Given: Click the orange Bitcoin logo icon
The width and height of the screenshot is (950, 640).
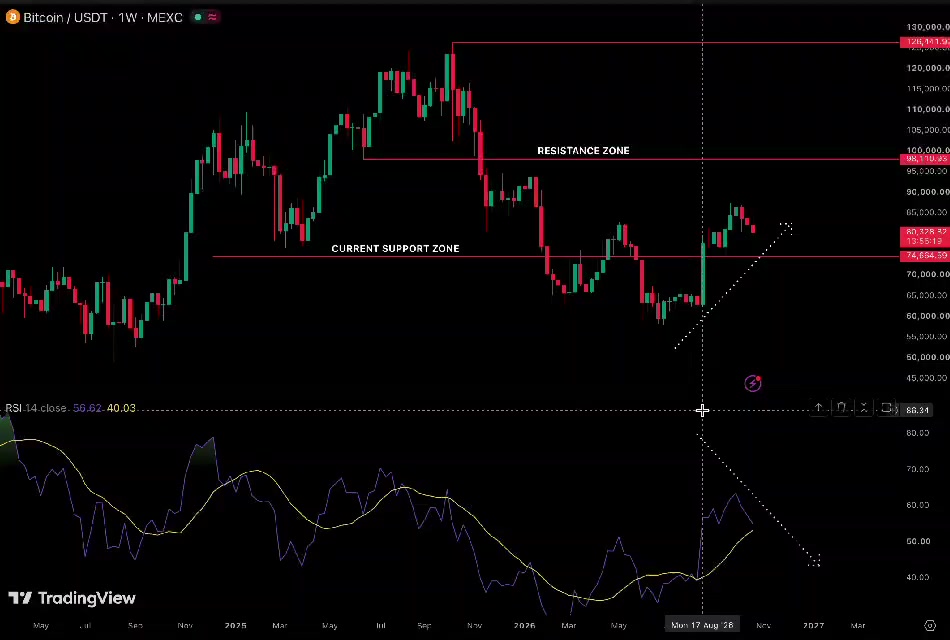Looking at the screenshot, I should click(x=12, y=18).
